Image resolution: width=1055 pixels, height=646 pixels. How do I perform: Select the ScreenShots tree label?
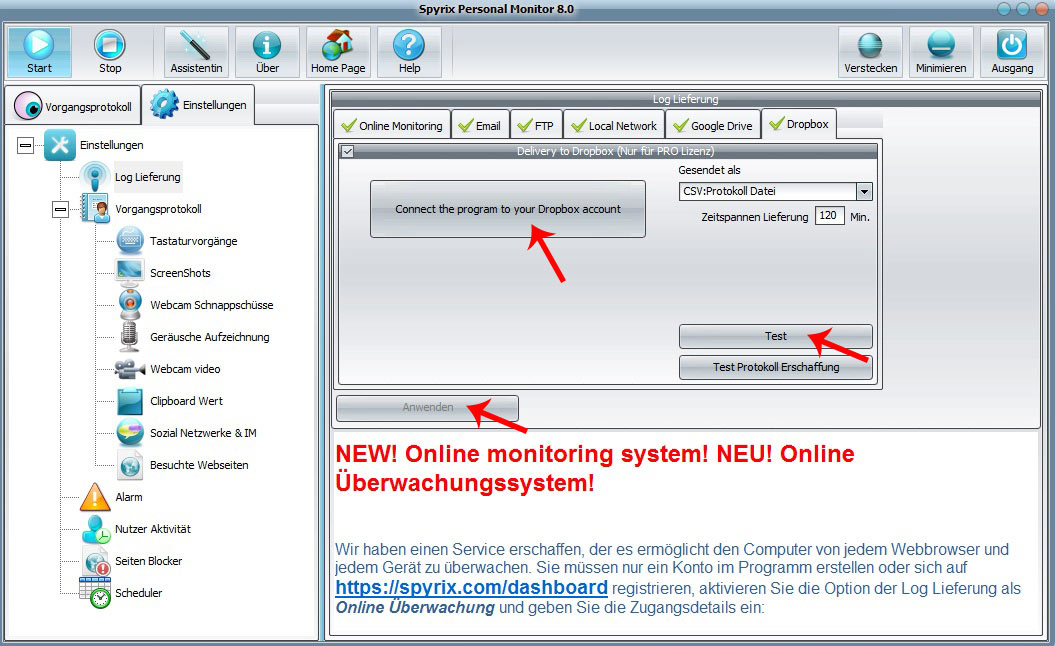[x=180, y=273]
